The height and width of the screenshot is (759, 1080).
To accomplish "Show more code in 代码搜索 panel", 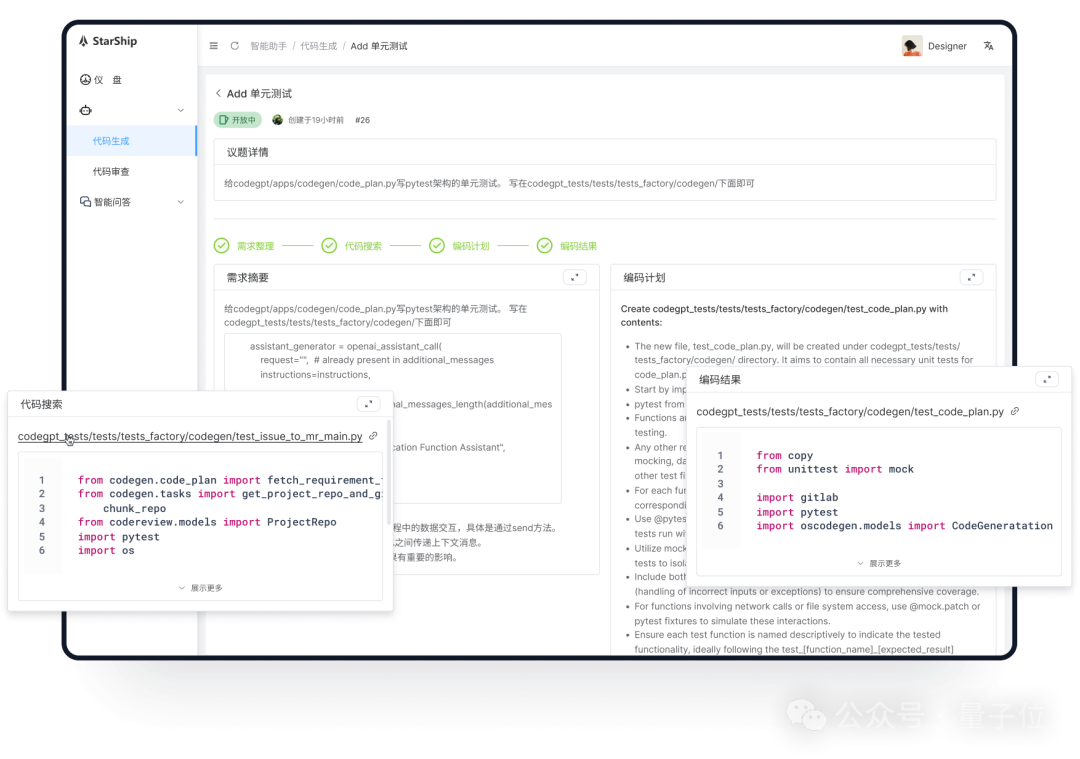I will pos(201,588).
